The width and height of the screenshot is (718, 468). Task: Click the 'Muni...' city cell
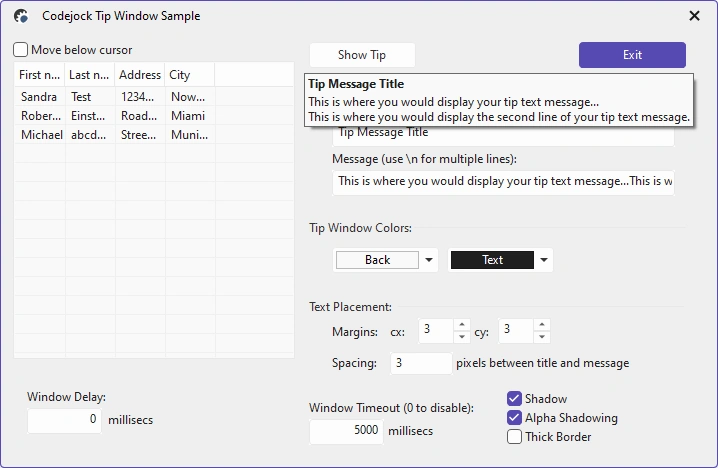190,135
